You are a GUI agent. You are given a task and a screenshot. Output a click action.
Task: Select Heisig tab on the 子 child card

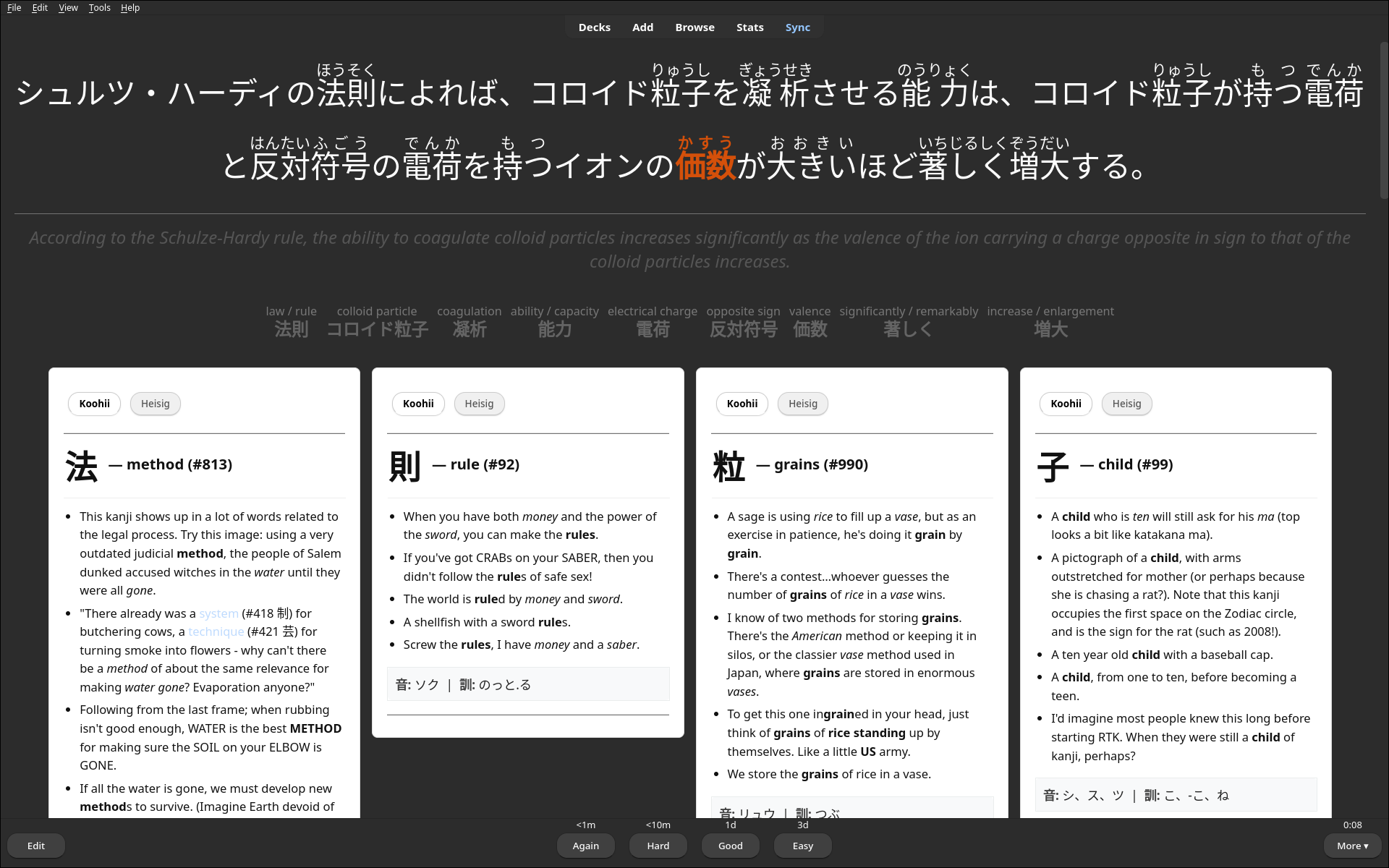(1126, 404)
